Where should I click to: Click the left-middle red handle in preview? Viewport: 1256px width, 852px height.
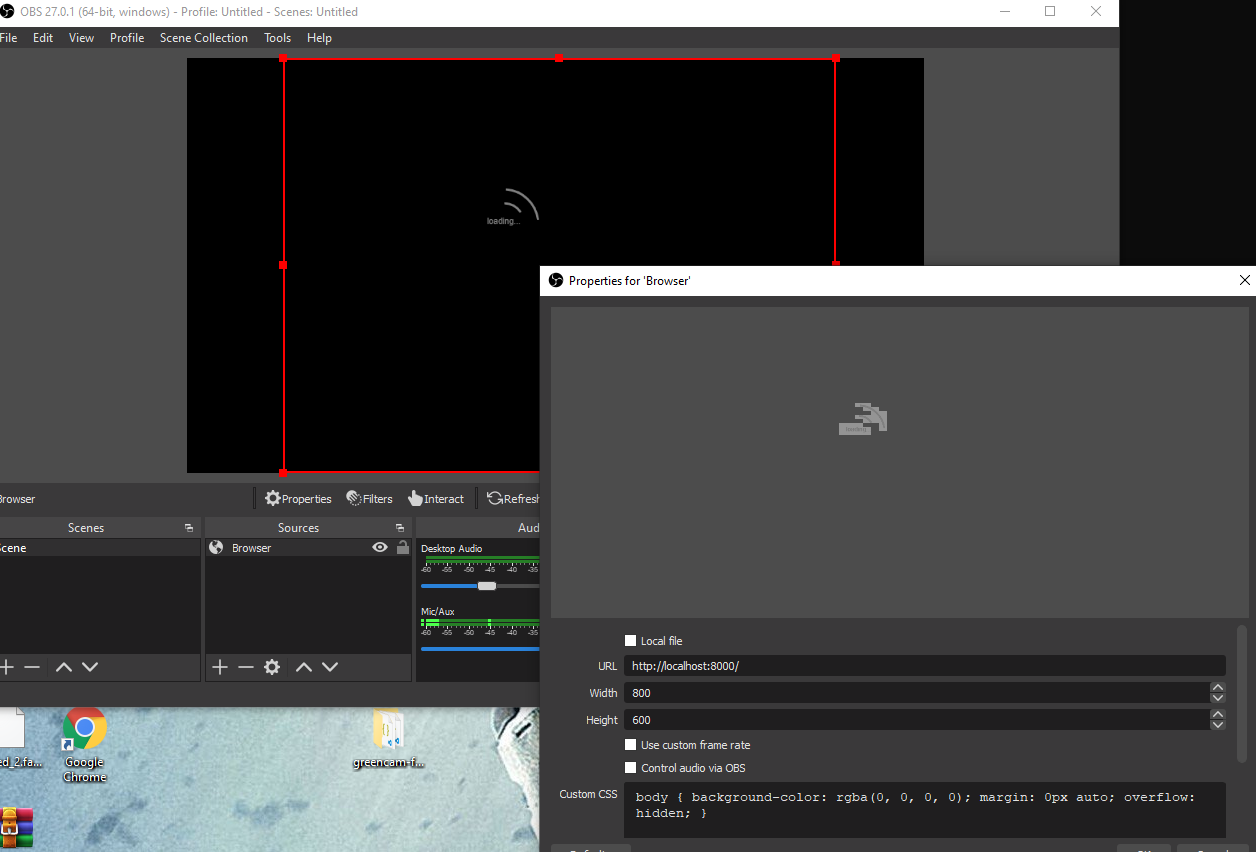[283, 265]
